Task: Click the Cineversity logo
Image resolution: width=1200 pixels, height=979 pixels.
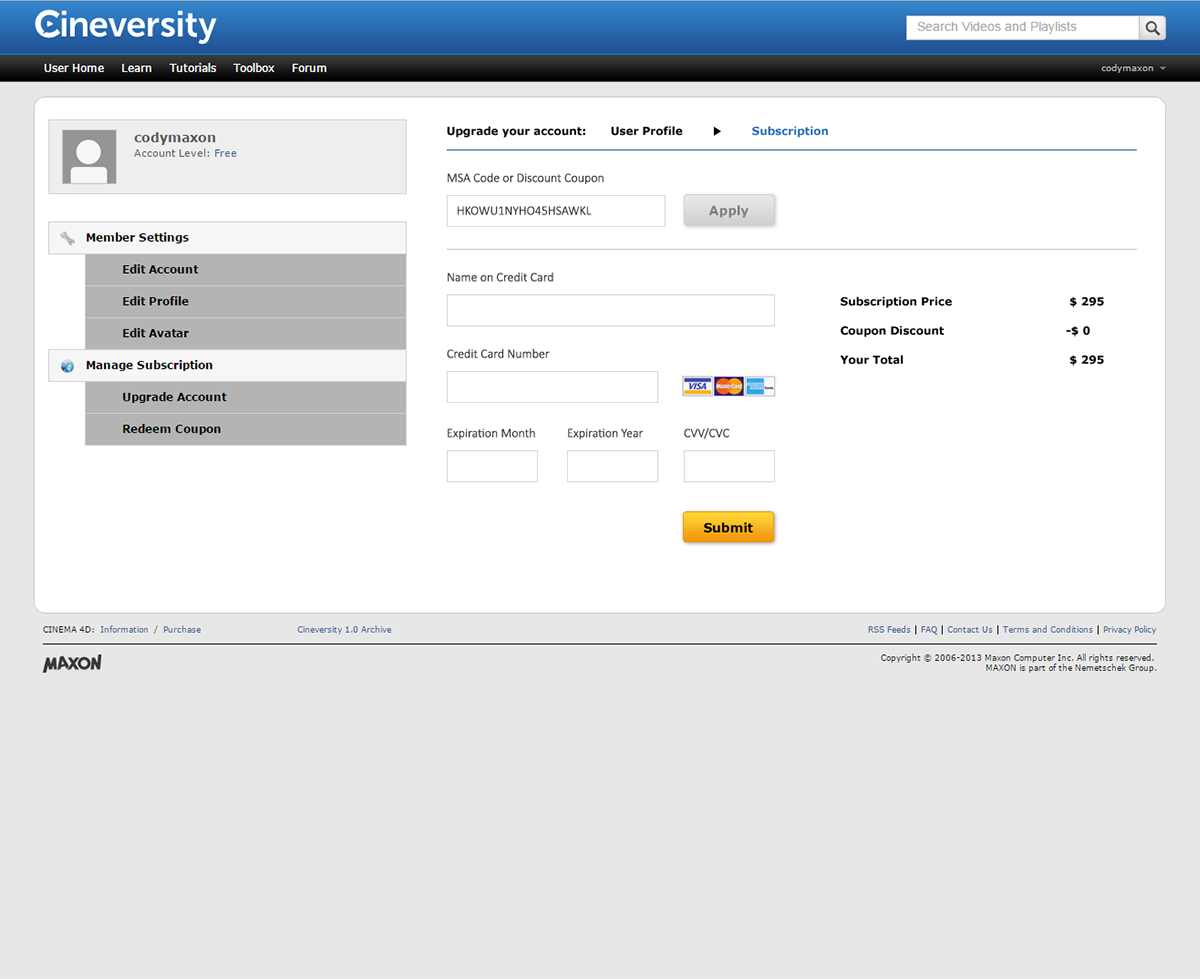Action: pos(126,26)
